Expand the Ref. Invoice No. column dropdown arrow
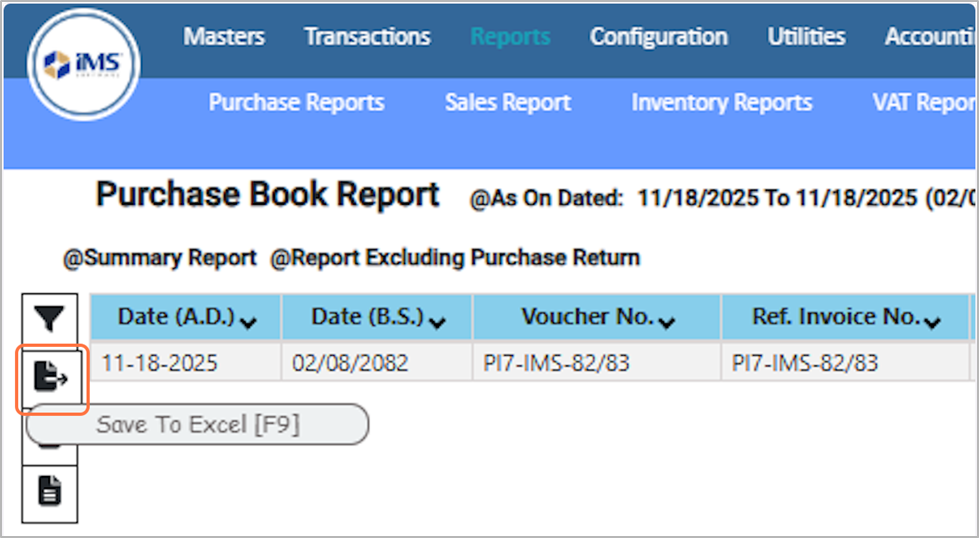 point(933,321)
